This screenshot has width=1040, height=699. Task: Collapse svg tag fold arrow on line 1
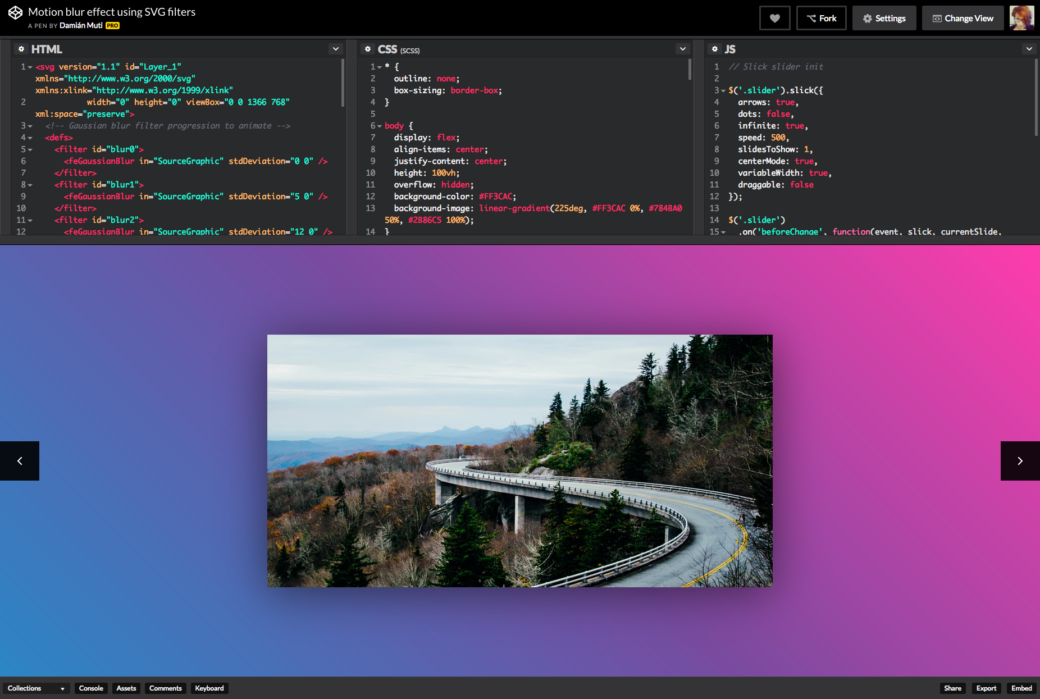[30, 67]
